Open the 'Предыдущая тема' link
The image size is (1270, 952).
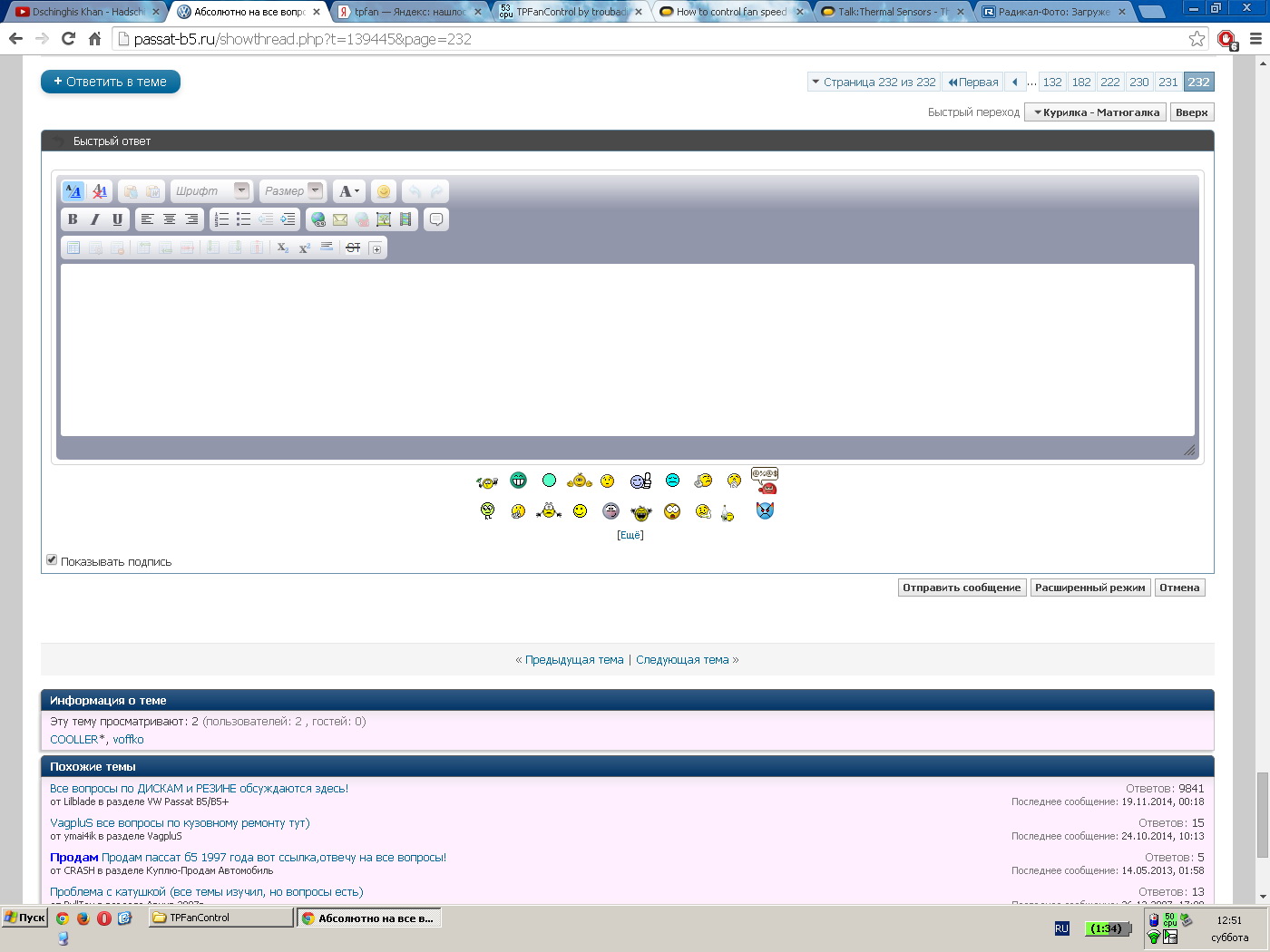(573, 660)
